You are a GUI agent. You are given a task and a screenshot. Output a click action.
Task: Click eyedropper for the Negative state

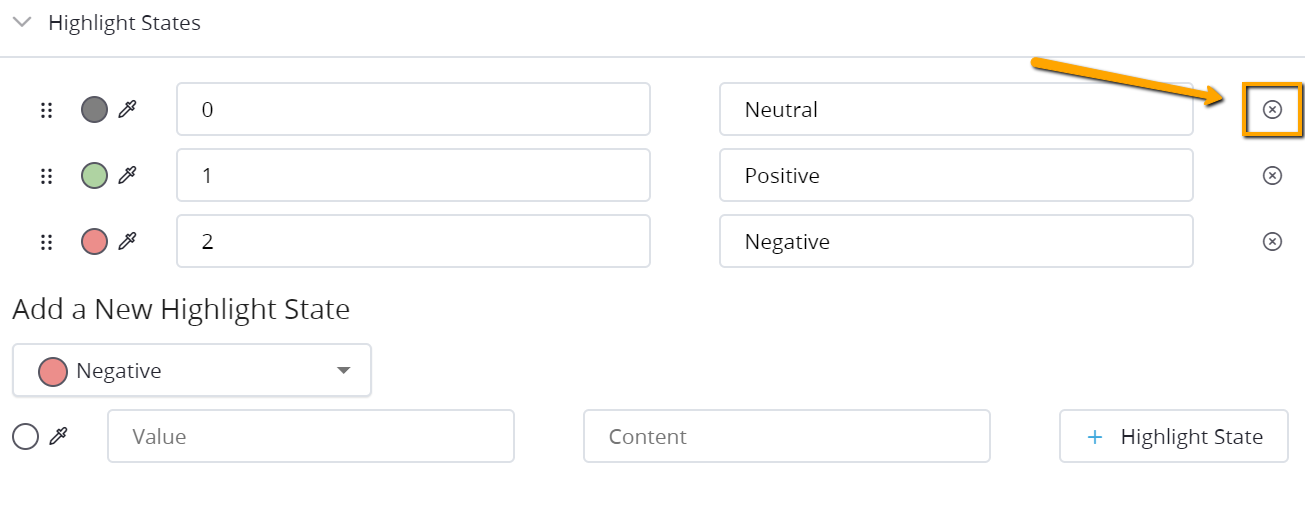click(x=127, y=242)
